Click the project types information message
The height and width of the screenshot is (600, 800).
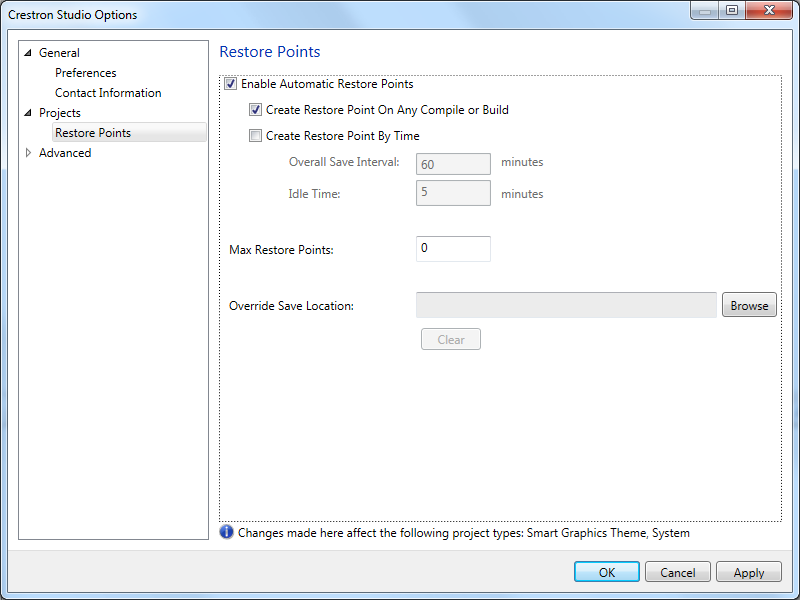tap(464, 533)
